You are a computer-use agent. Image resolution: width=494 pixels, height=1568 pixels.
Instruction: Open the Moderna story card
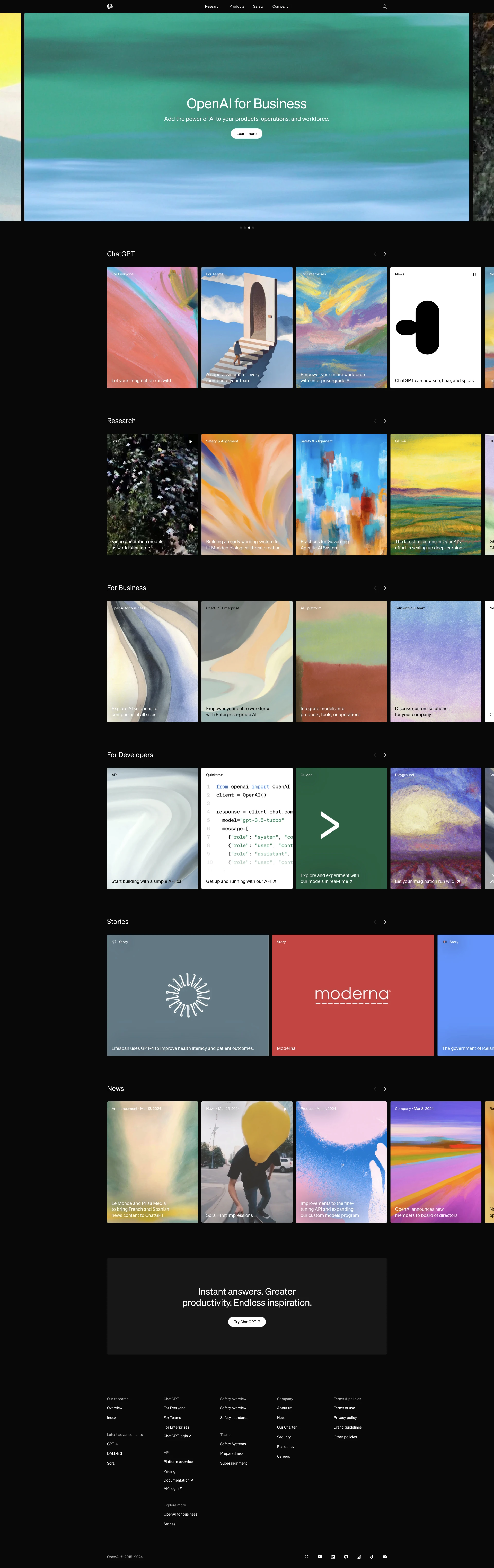coord(353,995)
